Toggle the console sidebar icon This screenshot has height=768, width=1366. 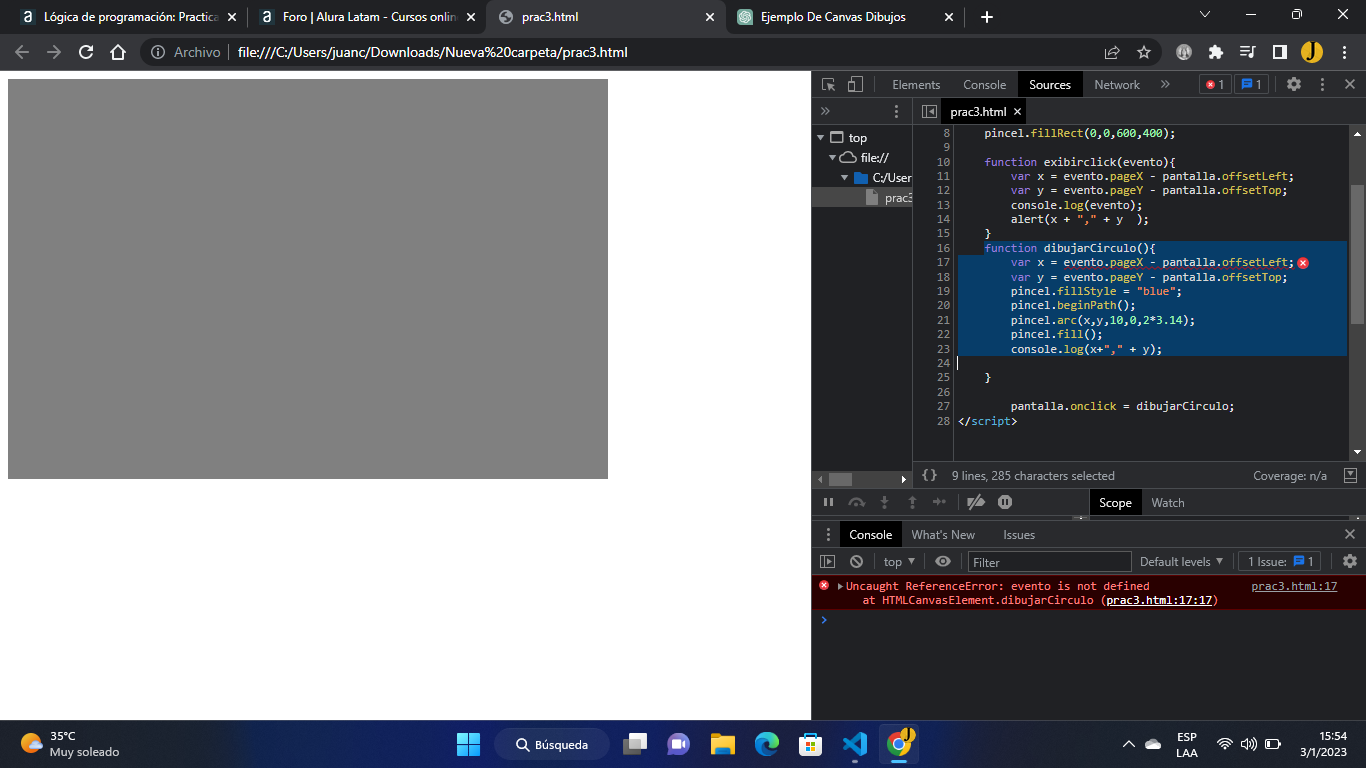click(x=828, y=562)
